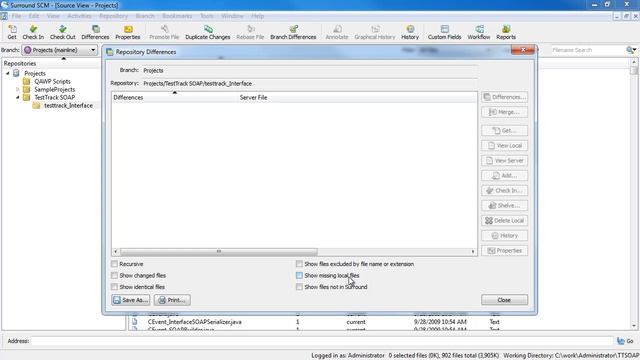The width and height of the screenshot is (640, 360).
Task: Open Branch Differences from the toolbar
Action: click(293, 32)
